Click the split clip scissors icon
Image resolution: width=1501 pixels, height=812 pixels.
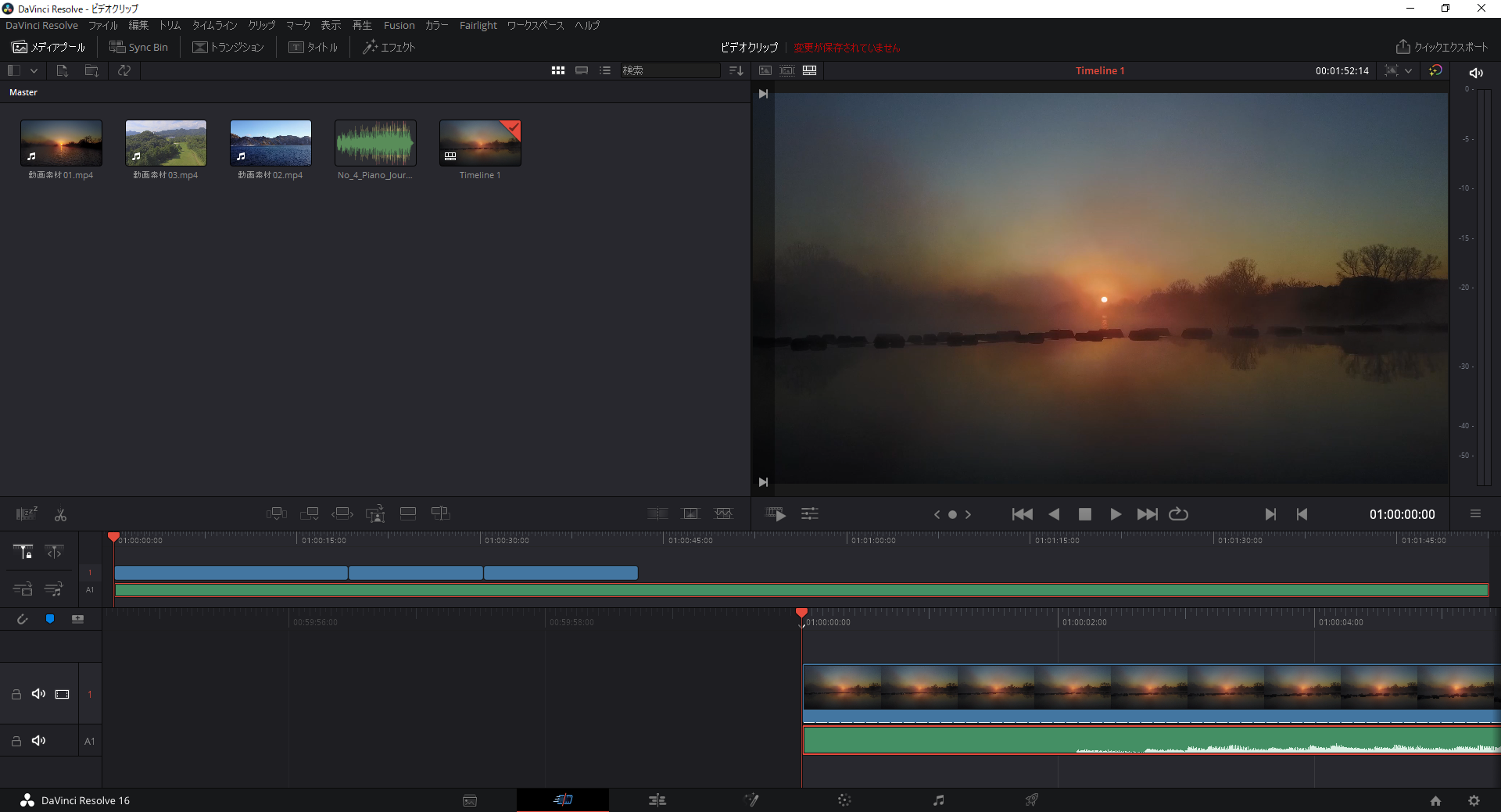[x=60, y=515]
